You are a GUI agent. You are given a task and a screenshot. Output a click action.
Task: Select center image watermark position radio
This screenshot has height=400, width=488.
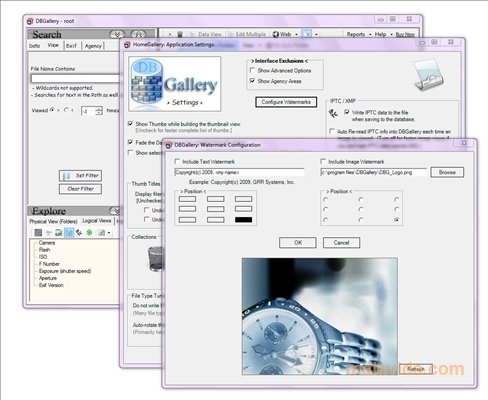[x=361, y=210]
